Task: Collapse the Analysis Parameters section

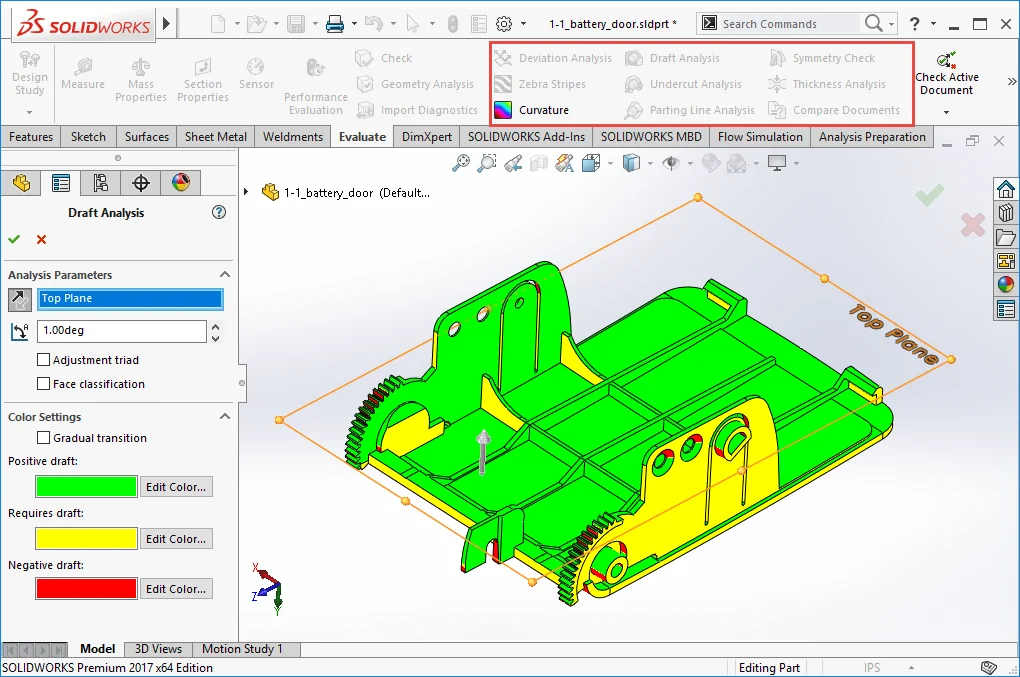Action: pos(225,275)
